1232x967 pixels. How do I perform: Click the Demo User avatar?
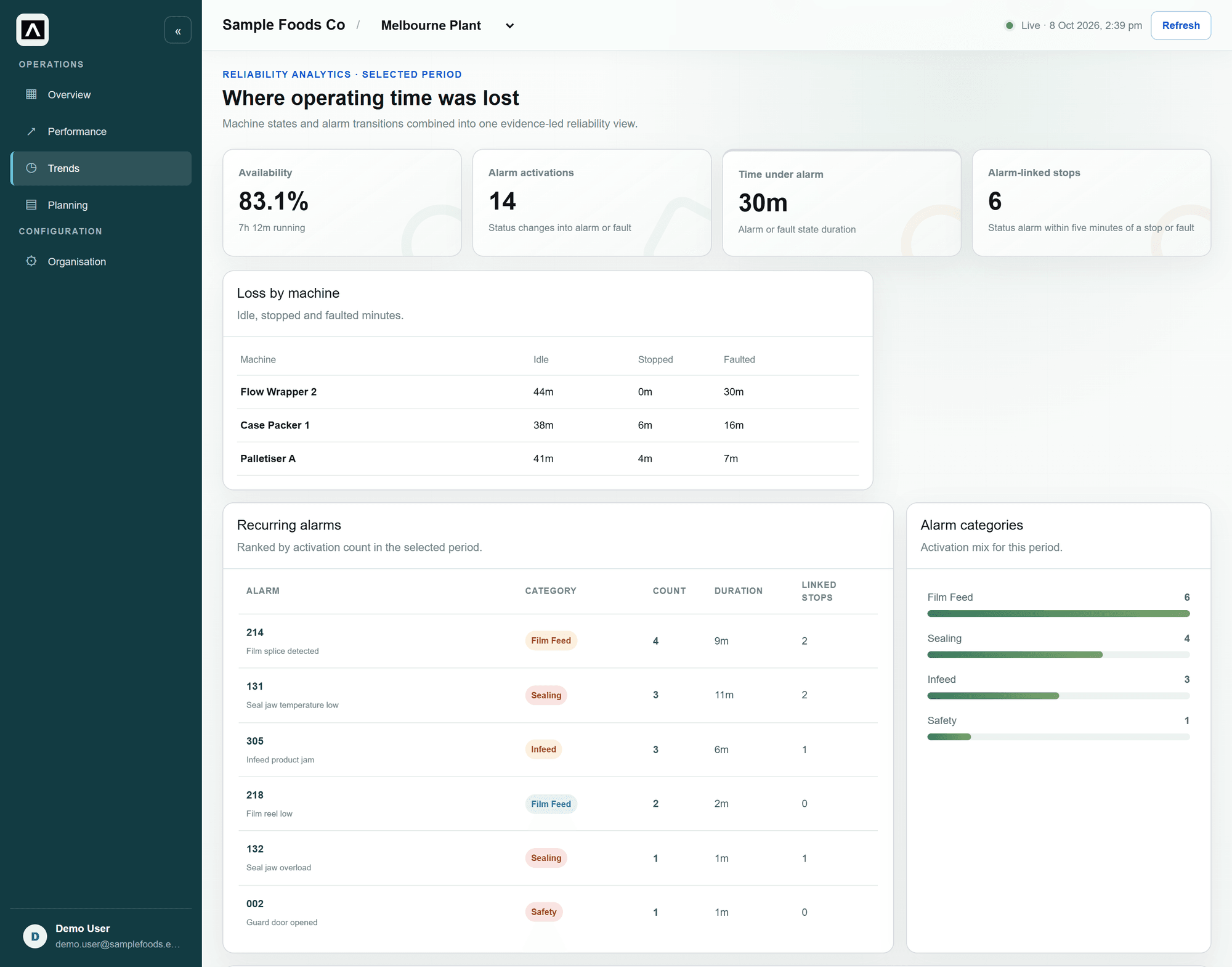click(35, 936)
